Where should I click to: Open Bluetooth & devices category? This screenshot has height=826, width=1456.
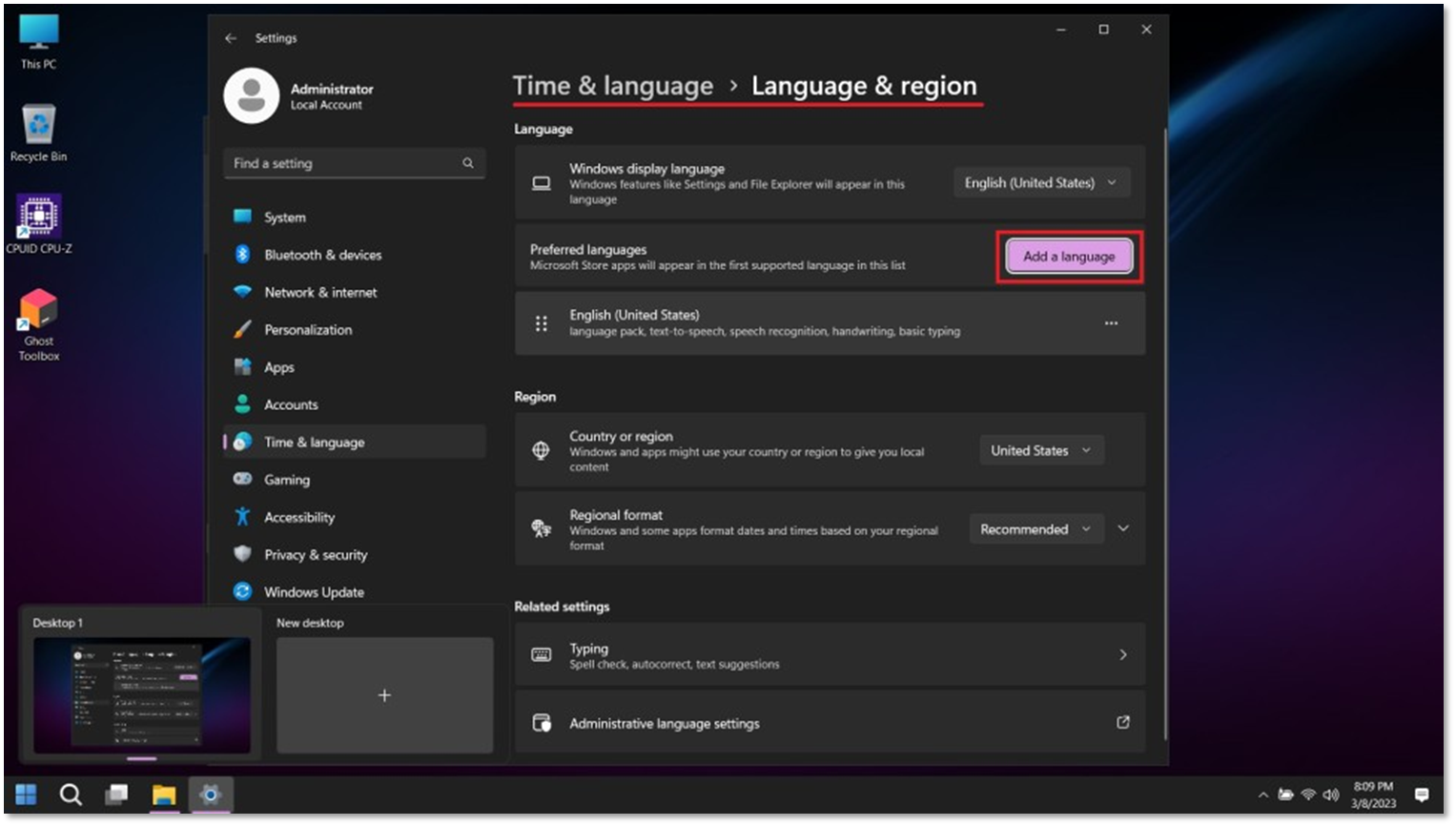pyautogui.click(x=354, y=255)
